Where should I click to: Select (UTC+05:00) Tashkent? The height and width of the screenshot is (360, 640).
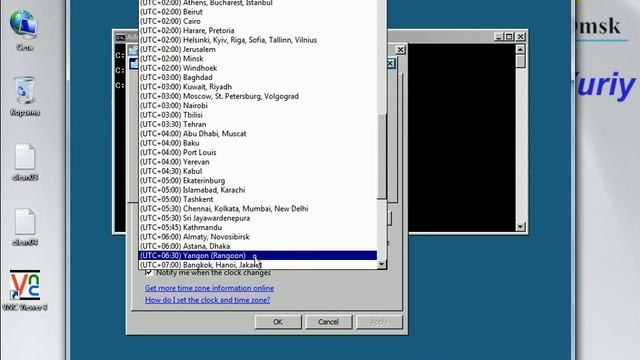[x=258, y=199]
